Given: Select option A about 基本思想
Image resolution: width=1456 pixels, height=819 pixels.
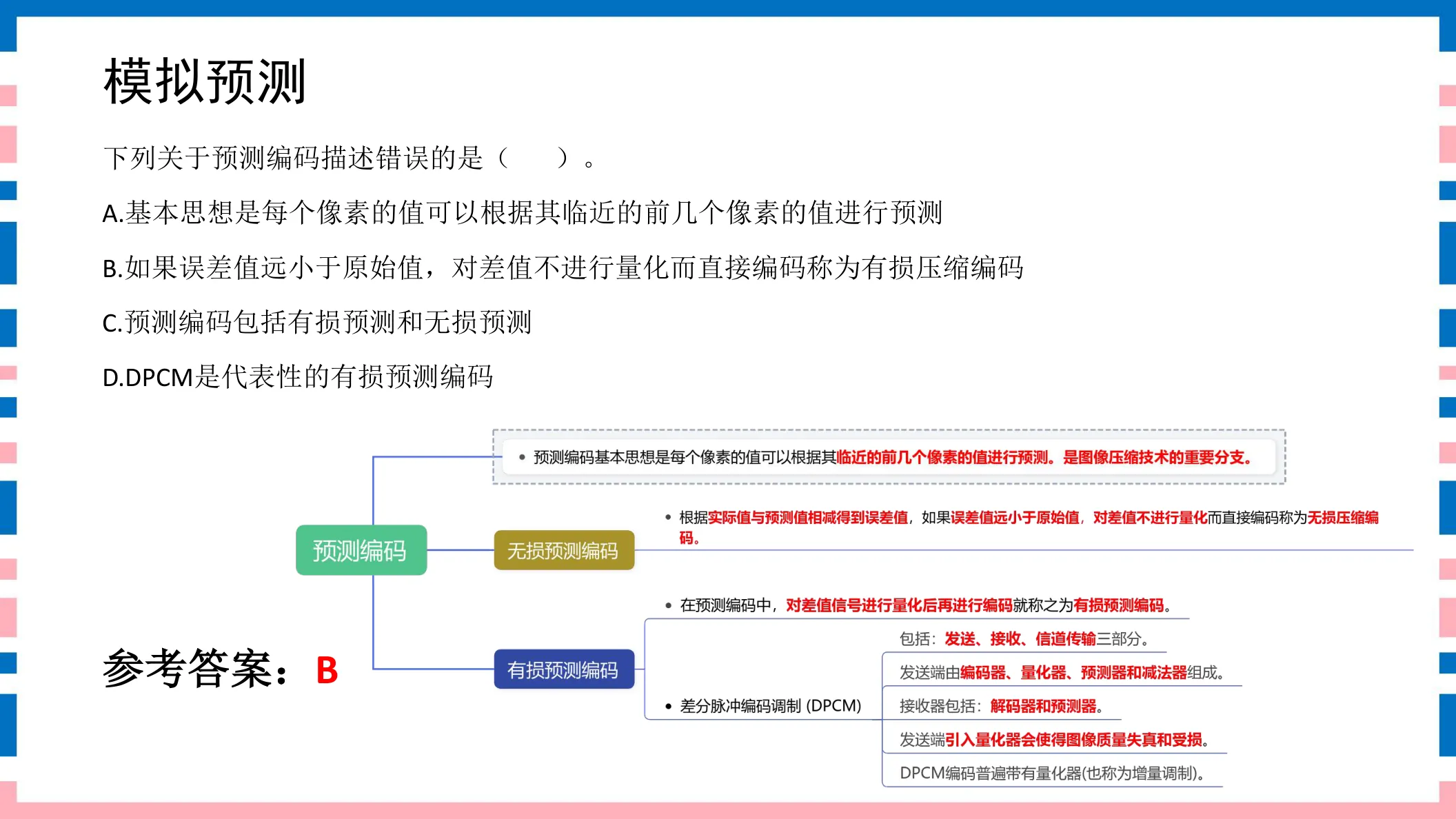Looking at the screenshot, I should tap(522, 213).
